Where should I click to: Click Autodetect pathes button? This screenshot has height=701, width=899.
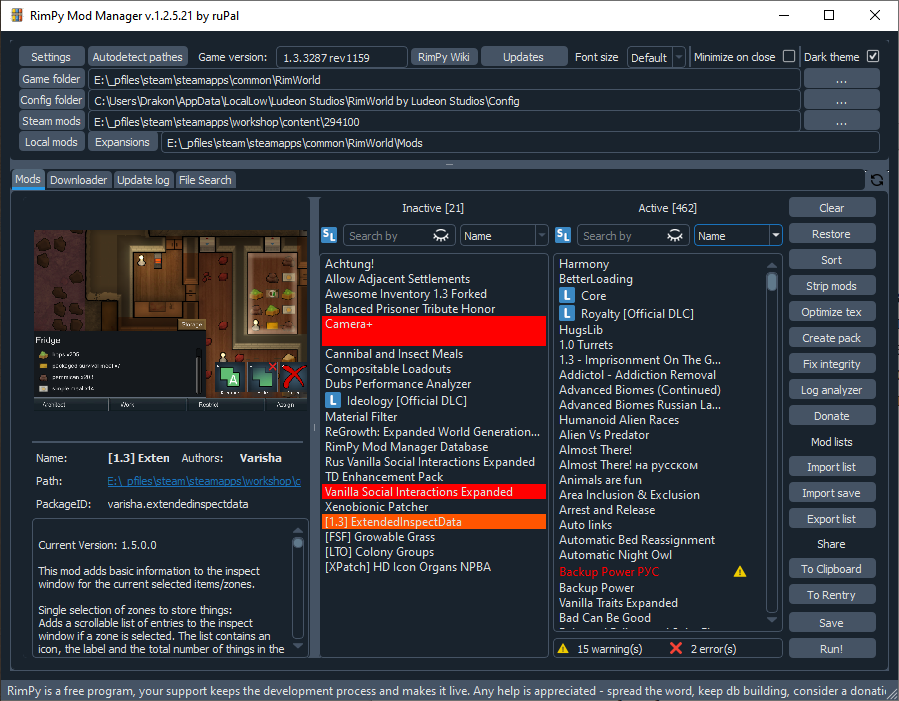point(138,57)
